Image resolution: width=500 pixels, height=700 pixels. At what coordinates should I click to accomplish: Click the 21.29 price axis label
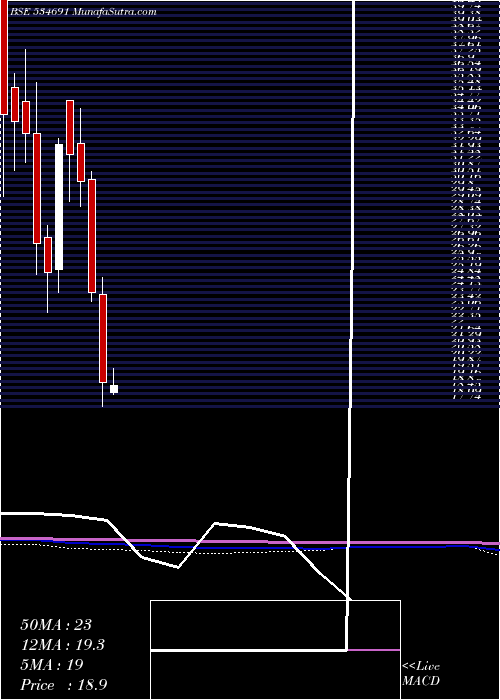[x=467, y=334]
